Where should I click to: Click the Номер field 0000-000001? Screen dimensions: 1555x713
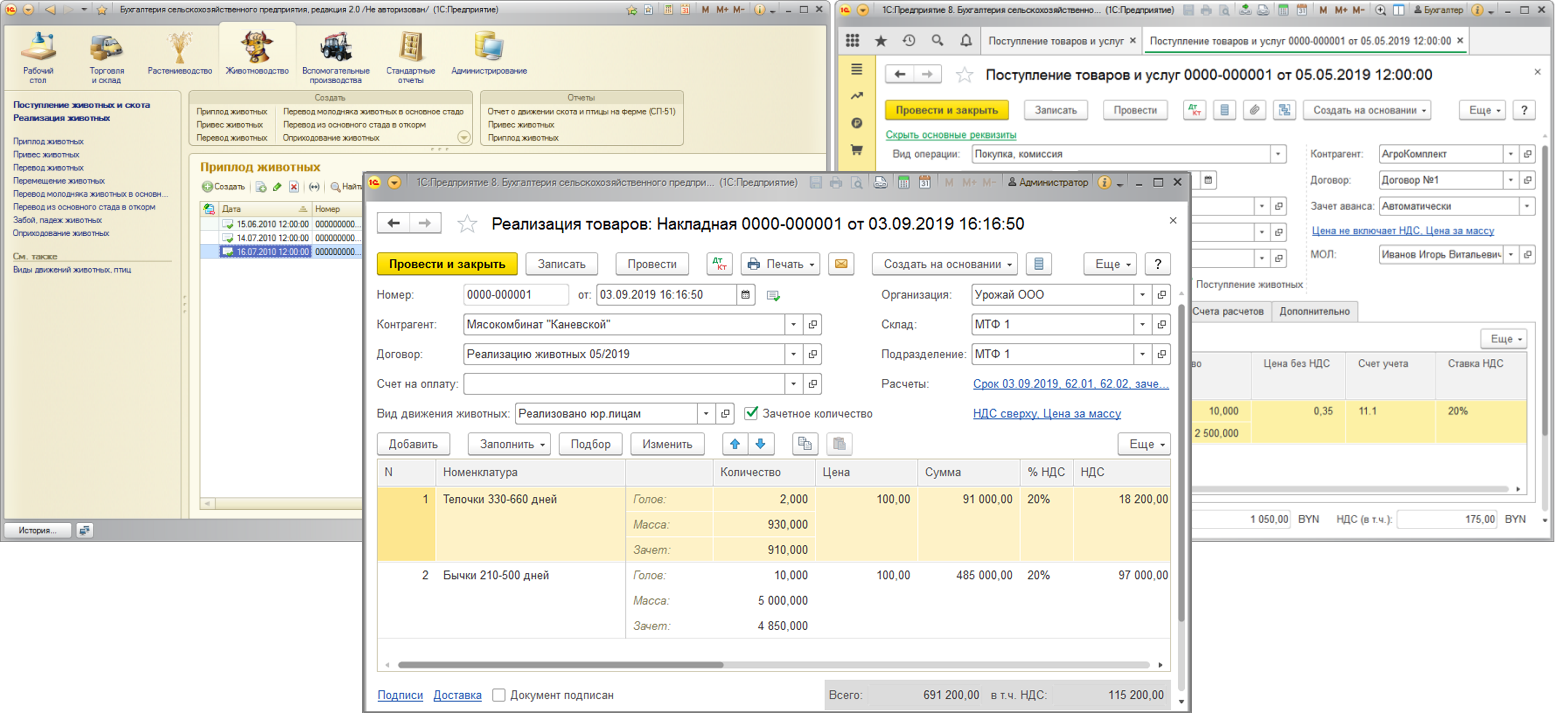pos(515,295)
